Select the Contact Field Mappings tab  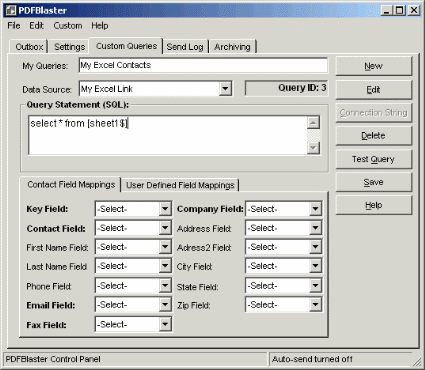[x=71, y=184]
